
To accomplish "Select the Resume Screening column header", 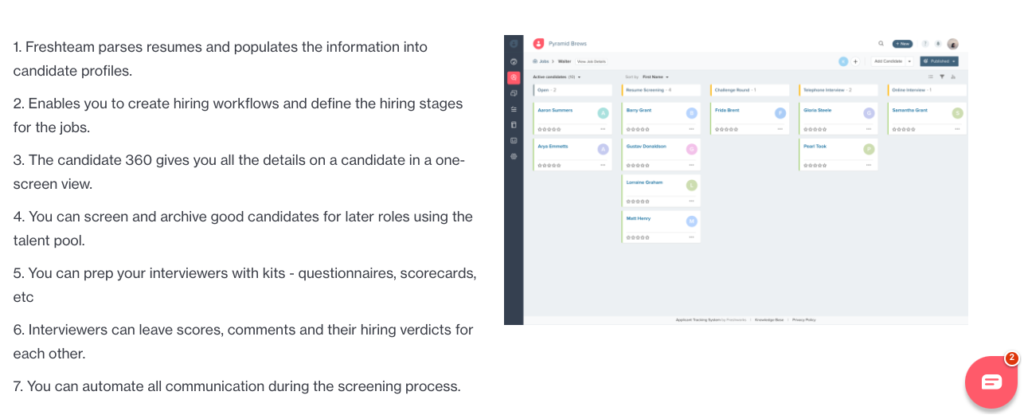I will coord(661,90).
